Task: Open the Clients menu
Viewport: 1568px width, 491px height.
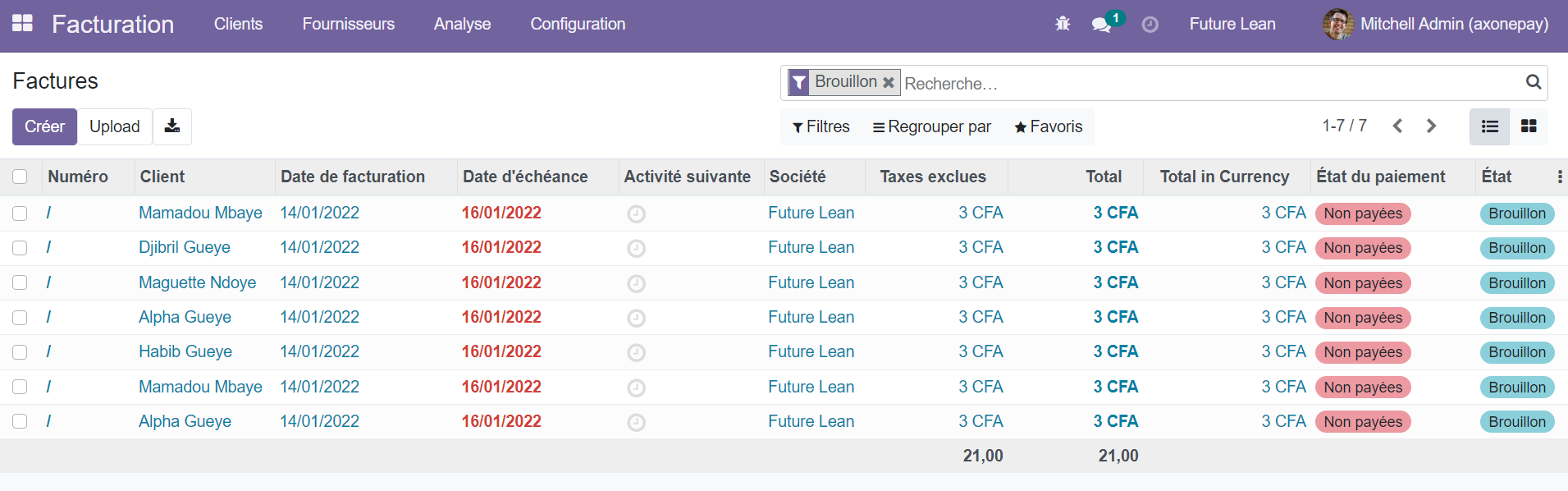Action: point(238,24)
